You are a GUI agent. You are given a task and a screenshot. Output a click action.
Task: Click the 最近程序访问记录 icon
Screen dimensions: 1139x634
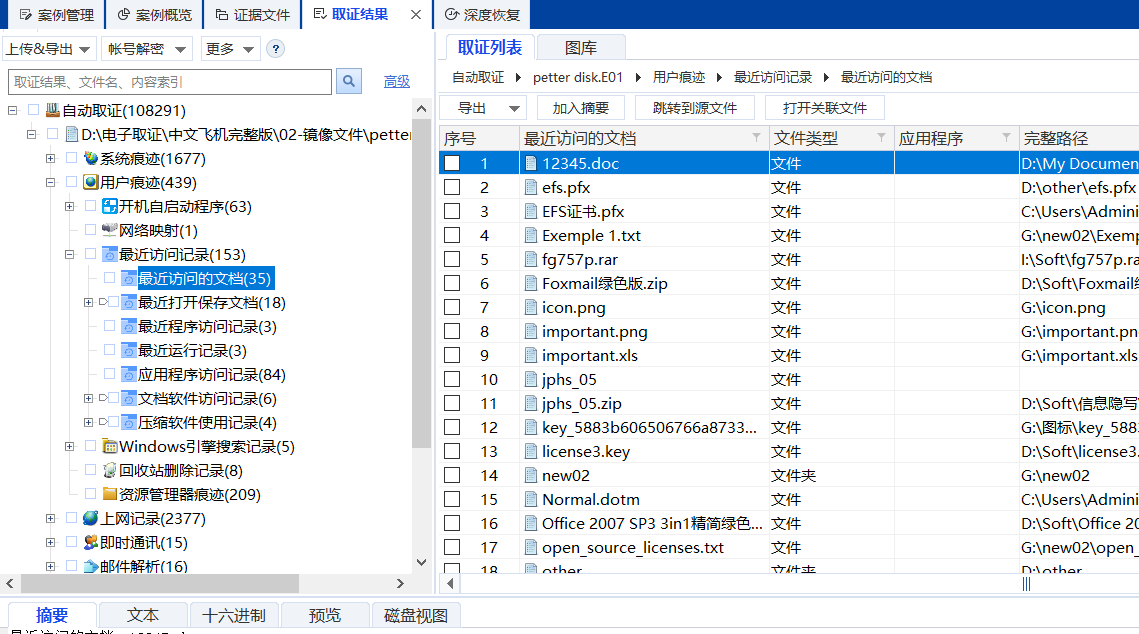[x=129, y=327]
